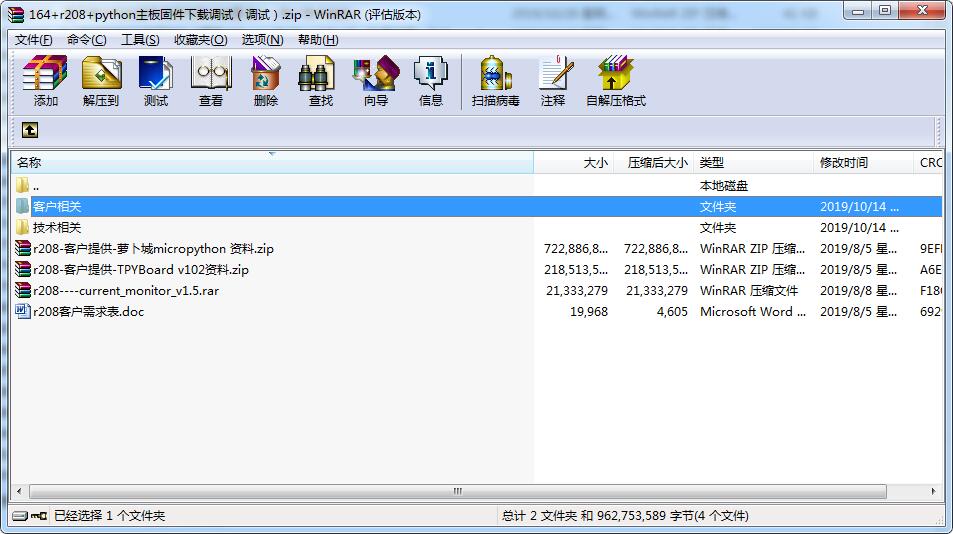Click the TPYBoard v102资料.zip archive icon
Screen dimensions: 953x534
click(x=22, y=269)
